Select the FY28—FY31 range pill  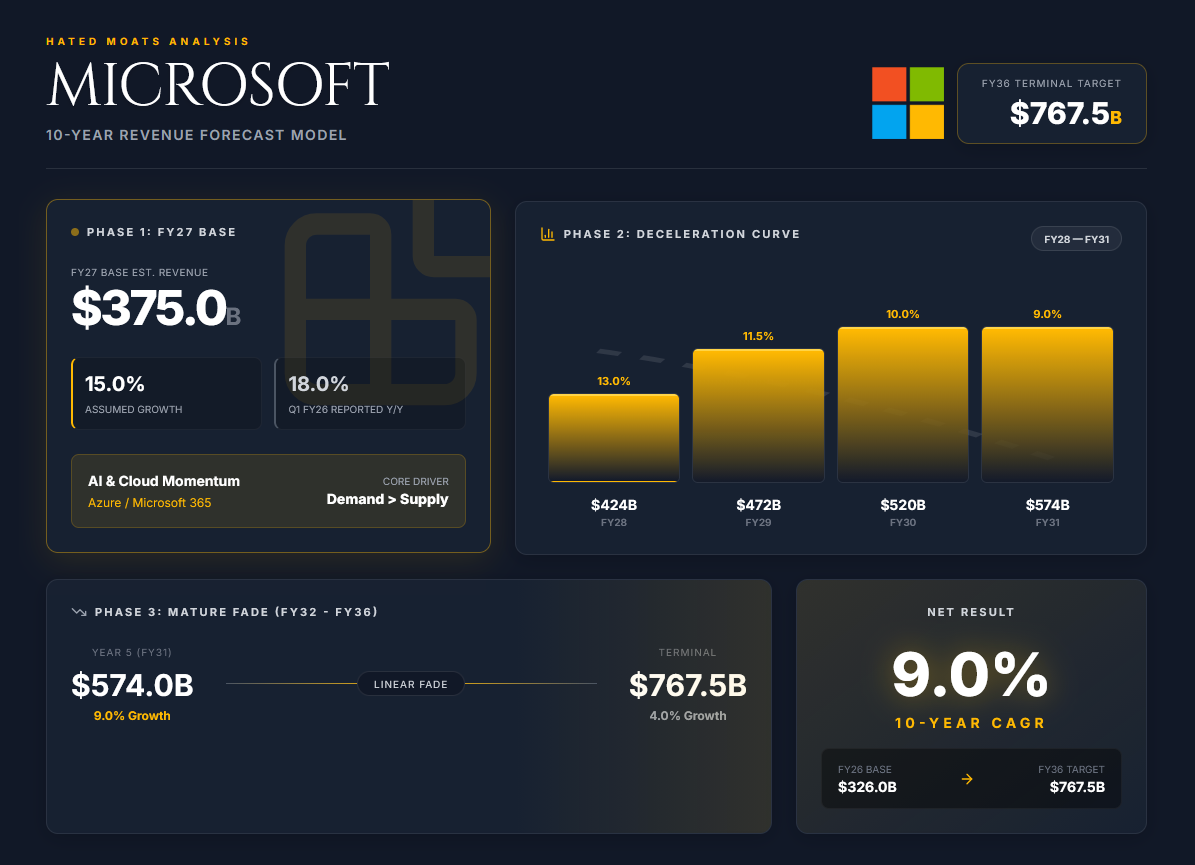(x=1076, y=239)
